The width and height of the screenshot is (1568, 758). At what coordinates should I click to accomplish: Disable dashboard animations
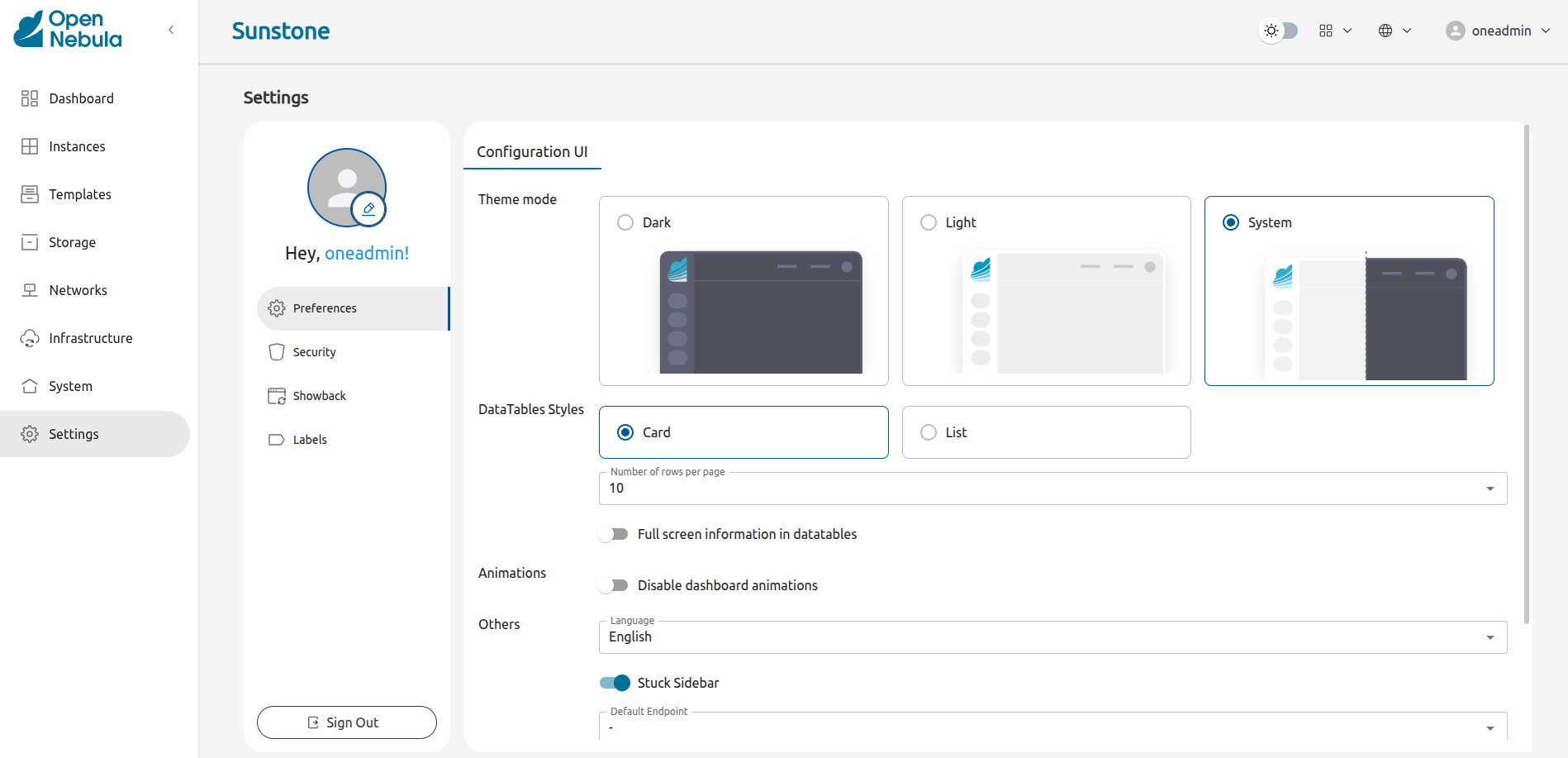pyautogui.click(x=613, y=584)
